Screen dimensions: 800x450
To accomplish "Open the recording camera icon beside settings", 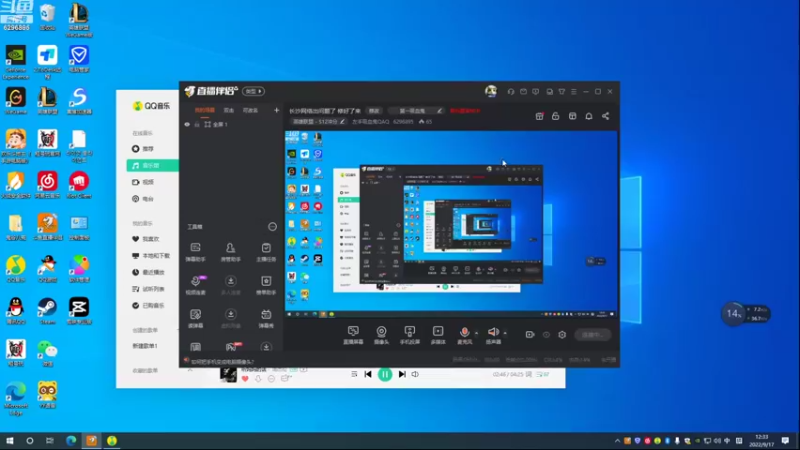I will 530,335.
